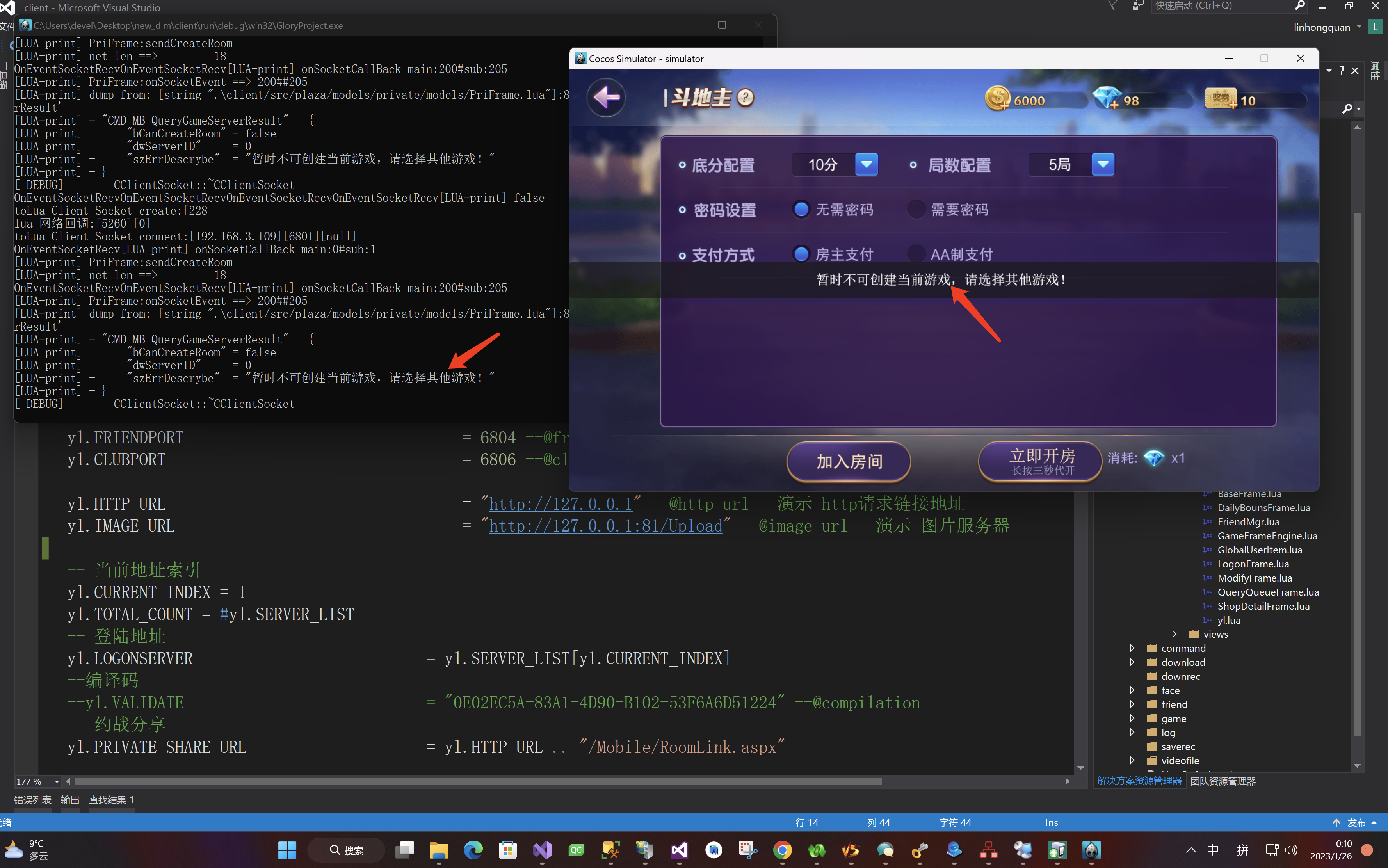Click the editor horizontal scrollbar
This screenshot has height=868, width=1388.
[478, 781]
